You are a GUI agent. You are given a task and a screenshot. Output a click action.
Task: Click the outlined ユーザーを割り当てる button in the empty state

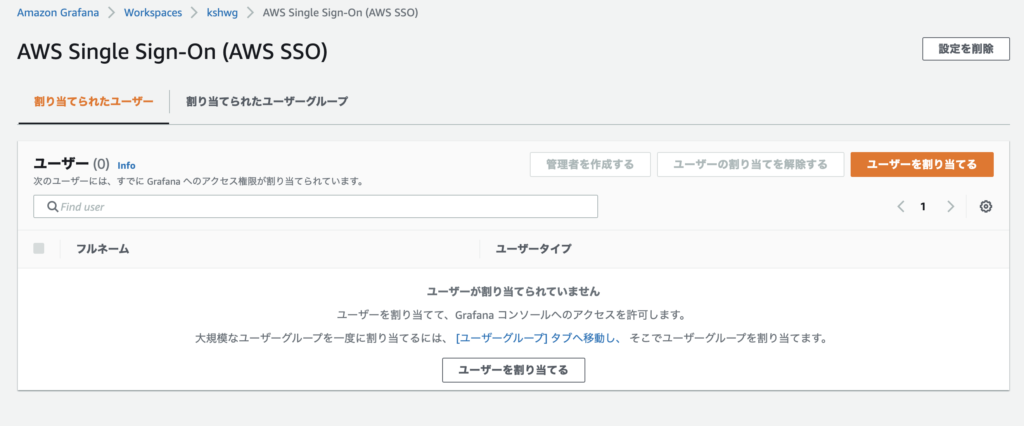pos(513,370)
